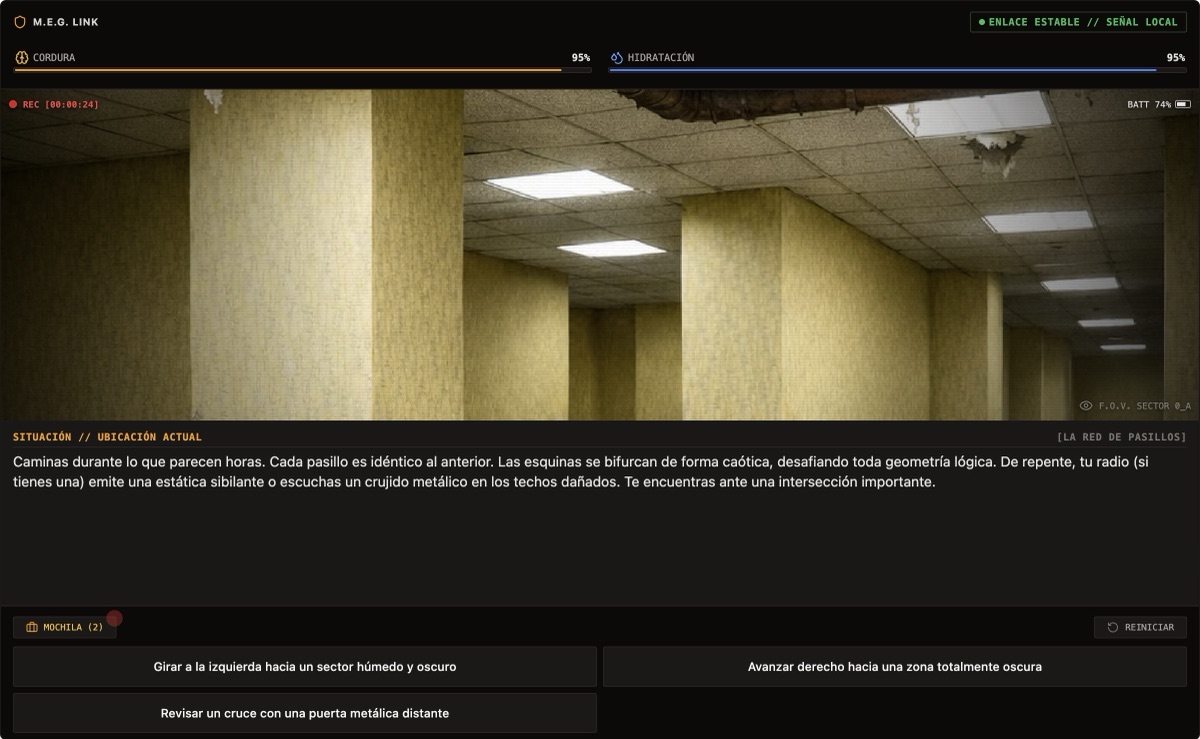
Task: Click the F.O.V. SECTOR 0_A label
Action: (1145, 406)
